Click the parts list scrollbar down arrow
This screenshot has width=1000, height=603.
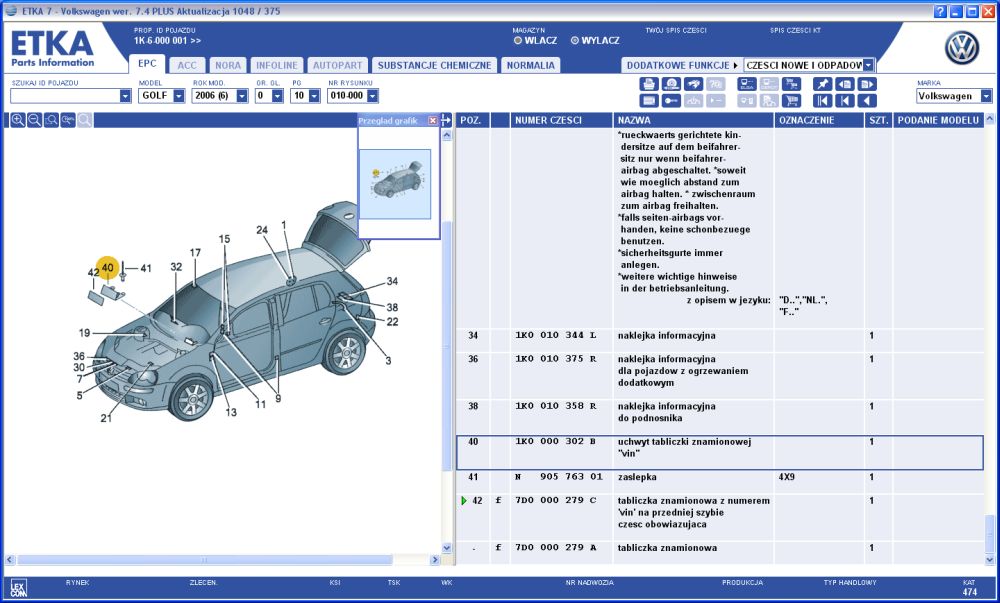coord(990,560)
